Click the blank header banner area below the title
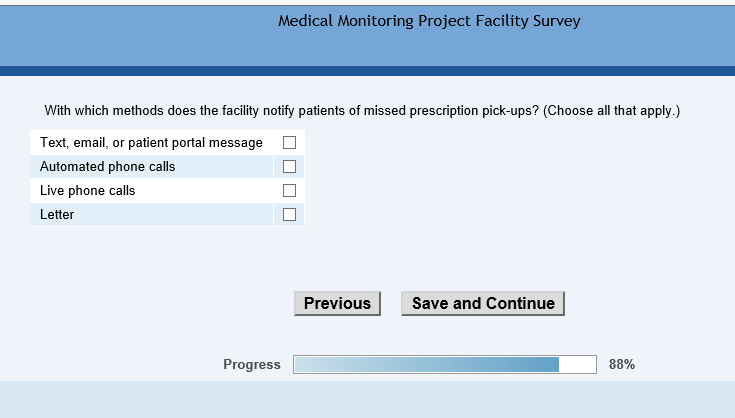This screenshot has height=418, width=735. coord(367,48)
